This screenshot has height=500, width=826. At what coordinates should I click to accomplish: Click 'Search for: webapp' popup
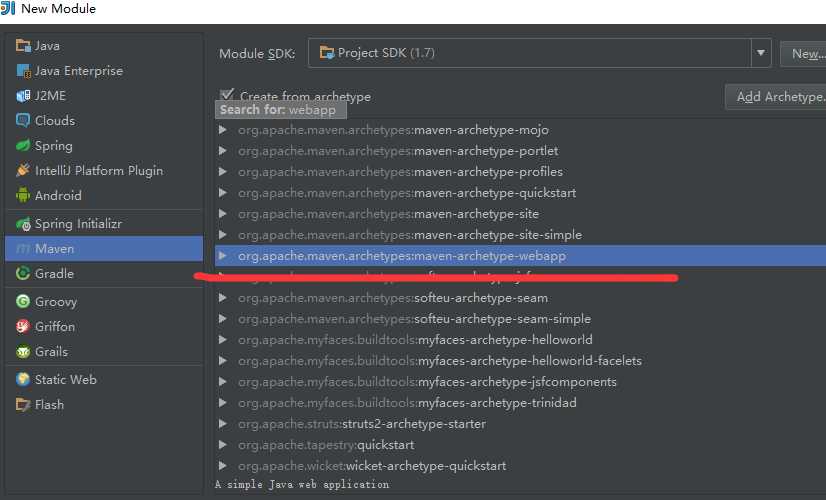point(281,110)
